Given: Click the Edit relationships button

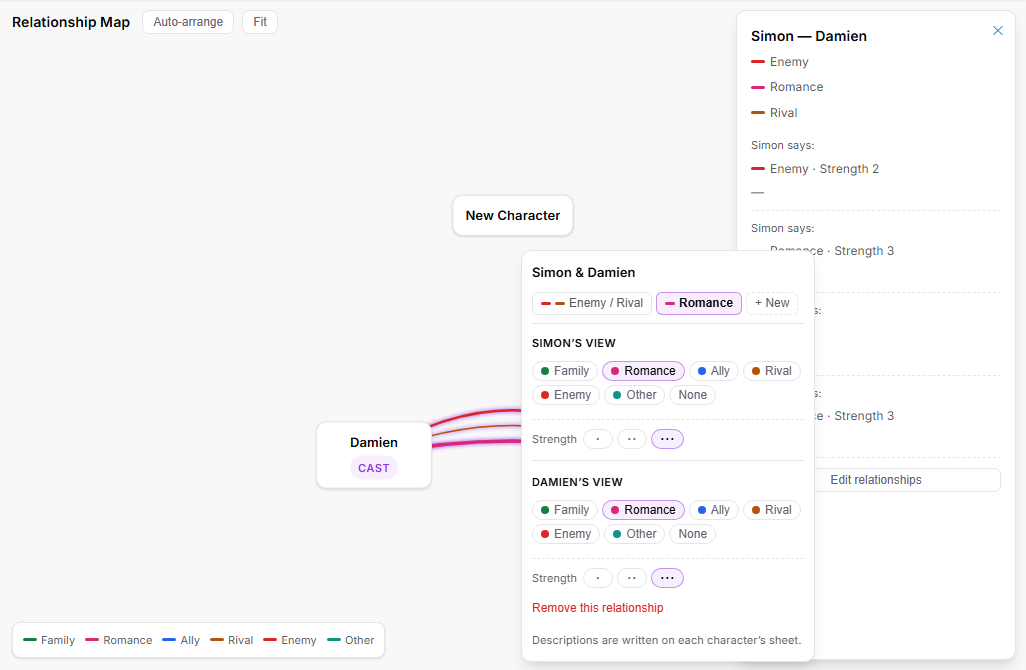Looking at the screenshot, I should [x=876, y=480].
